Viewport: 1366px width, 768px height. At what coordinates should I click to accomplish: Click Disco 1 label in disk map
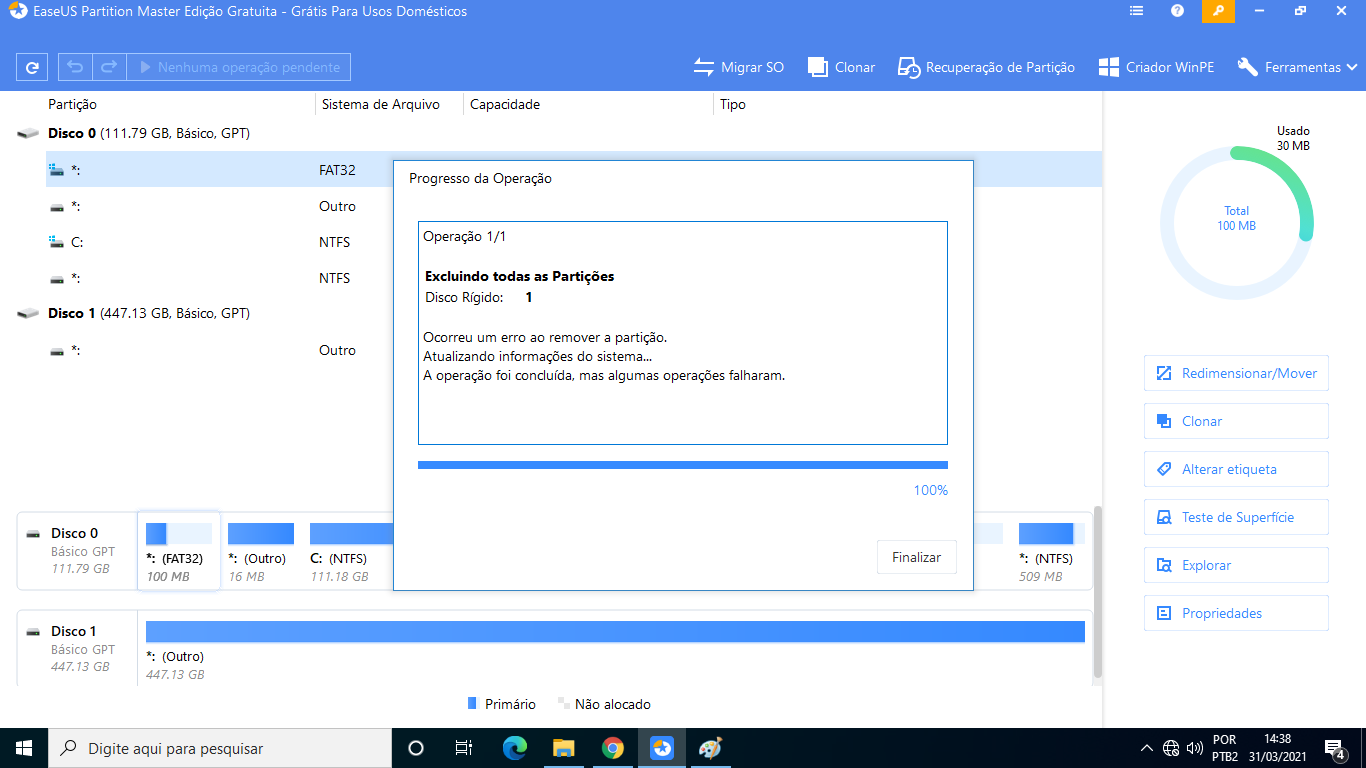(75, 631)
